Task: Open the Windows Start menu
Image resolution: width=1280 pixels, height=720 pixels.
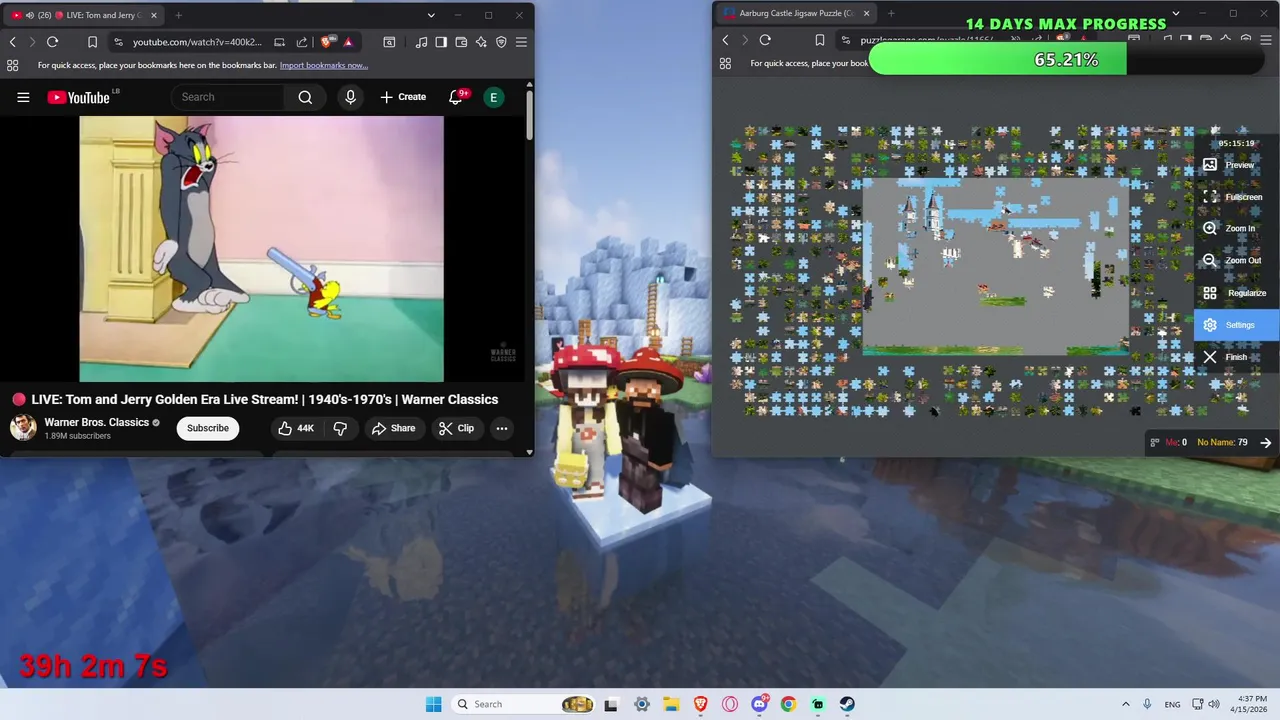Action: point(433,704)
